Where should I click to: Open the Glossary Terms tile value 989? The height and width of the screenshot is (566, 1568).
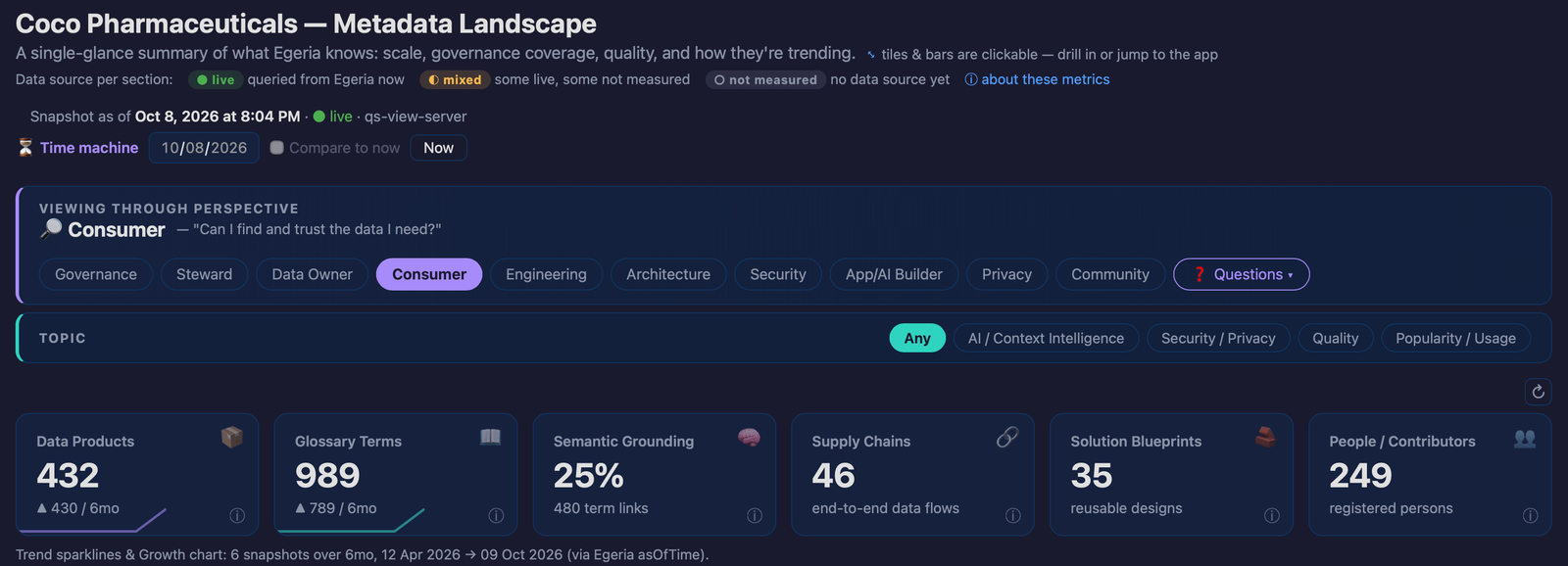coord(327,476)
